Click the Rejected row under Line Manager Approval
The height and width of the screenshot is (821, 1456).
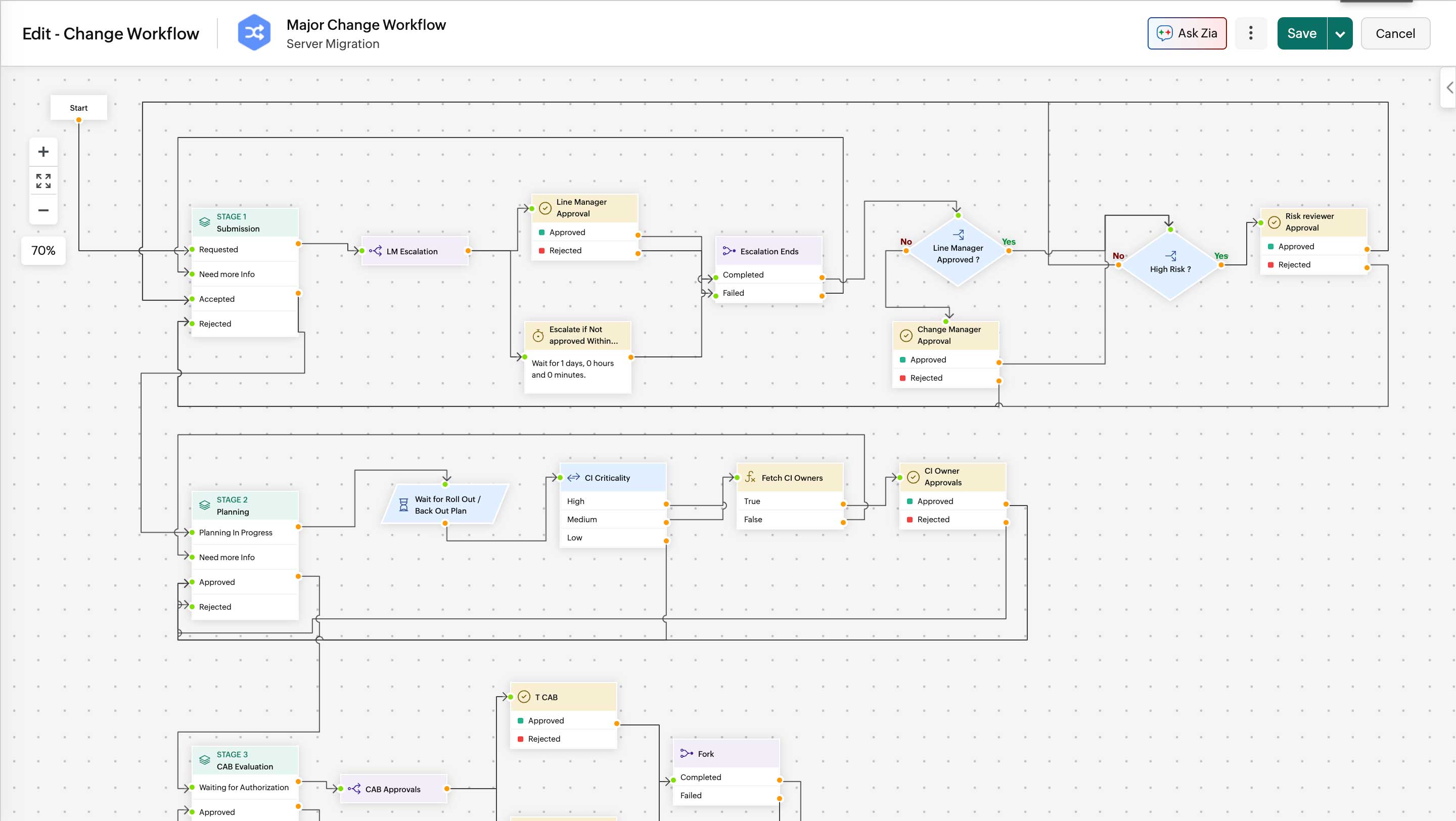point(584,250)
